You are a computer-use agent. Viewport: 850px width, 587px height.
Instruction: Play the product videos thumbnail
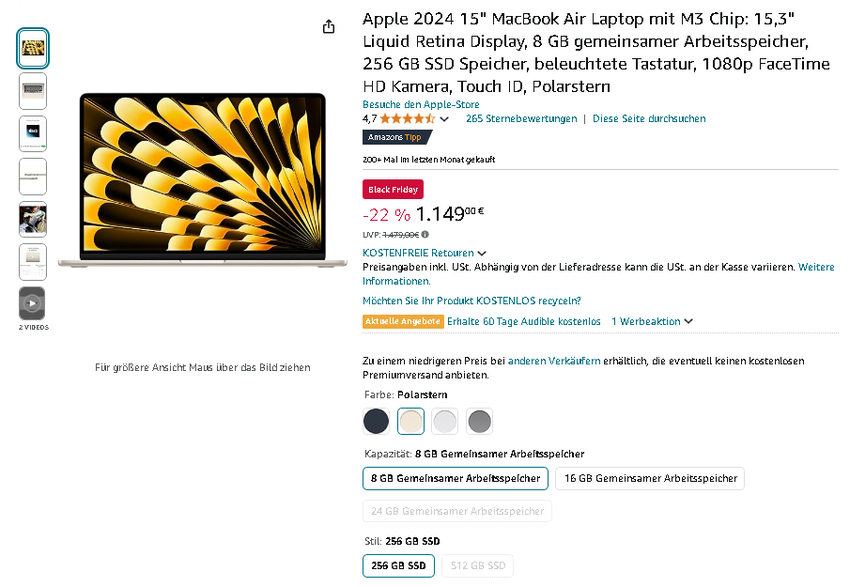tap(32, 303)
